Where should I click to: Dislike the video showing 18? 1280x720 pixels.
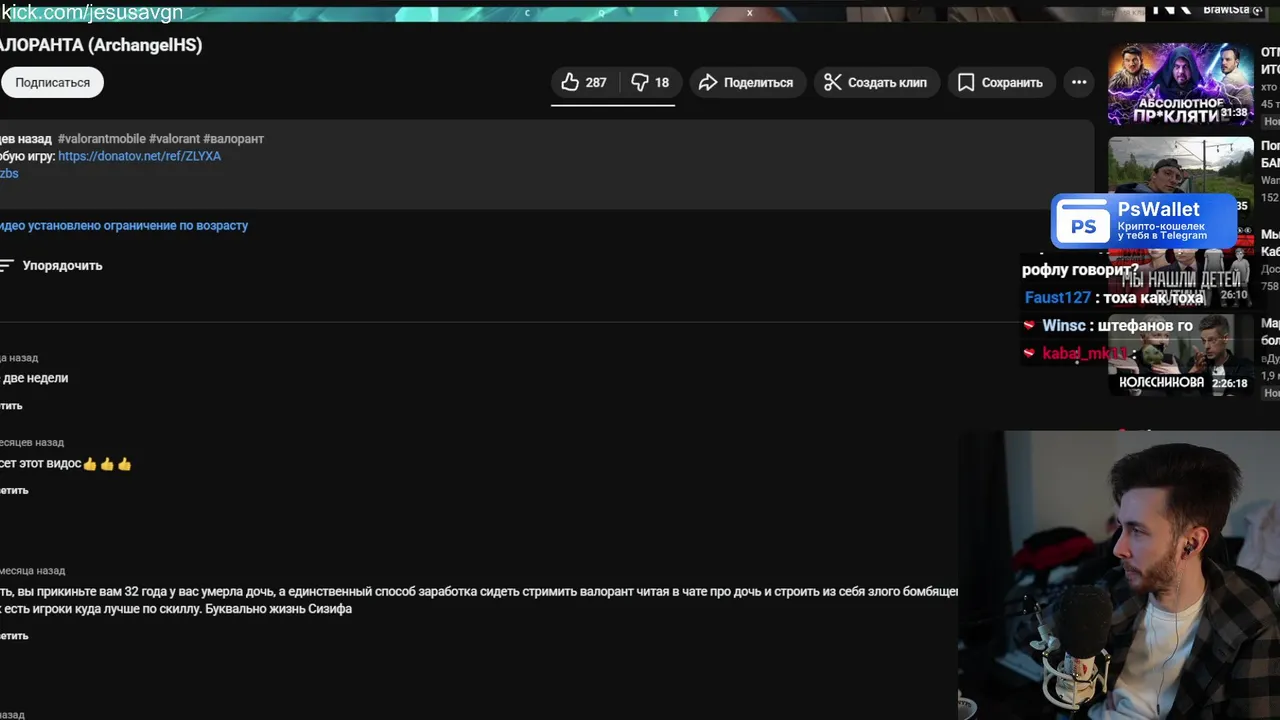coord(650,82)
